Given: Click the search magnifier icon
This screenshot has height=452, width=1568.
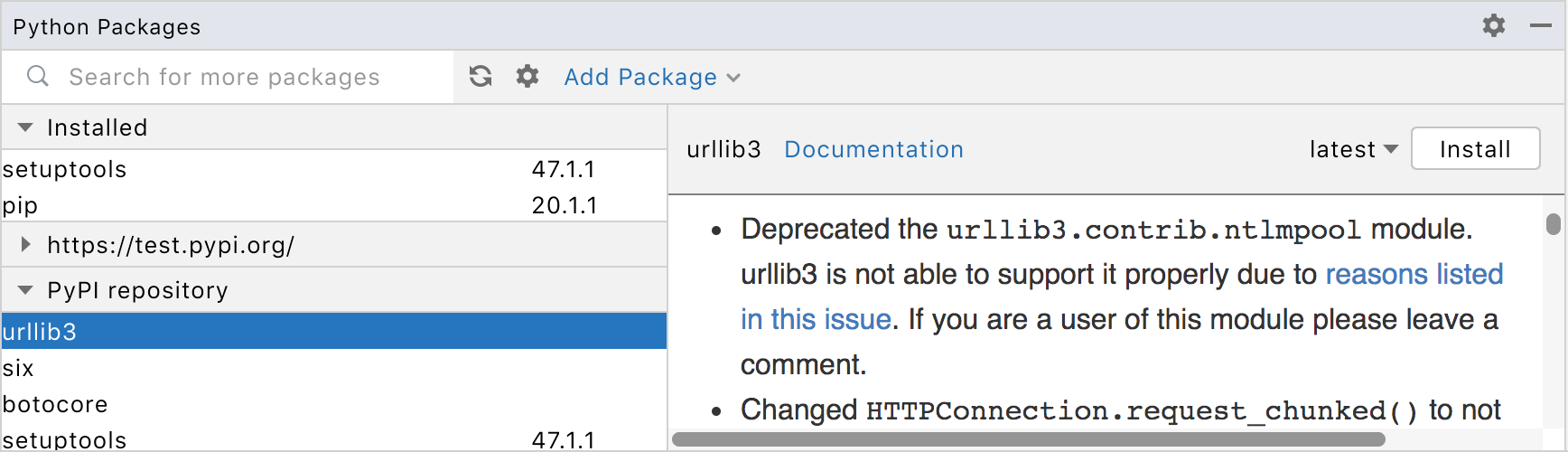Looking at the screenshot, I should (x=38, y=77).
